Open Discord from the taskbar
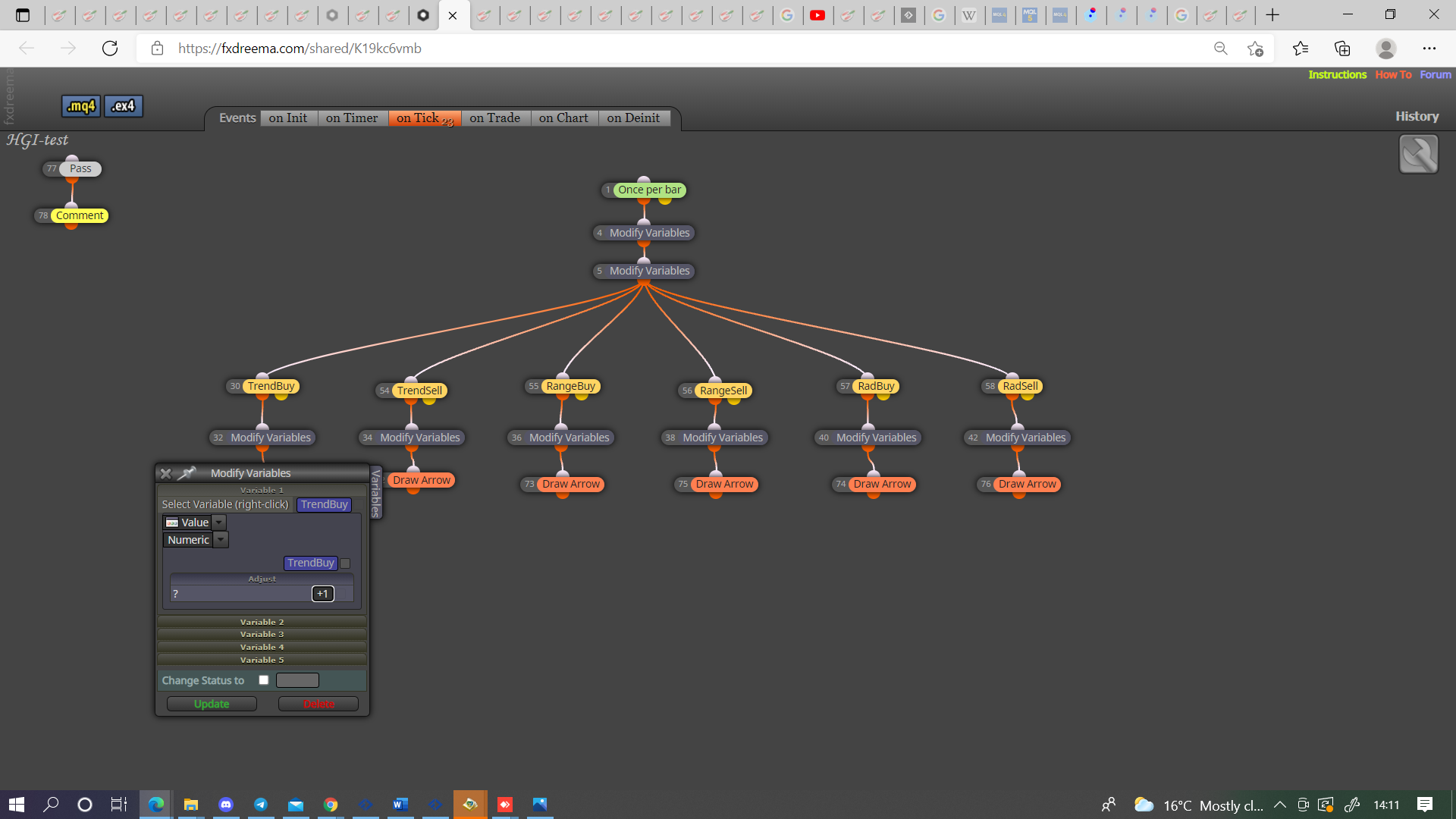Image resolution: width=1456 pixels, height=819 pixels. [x=226, y=805]
